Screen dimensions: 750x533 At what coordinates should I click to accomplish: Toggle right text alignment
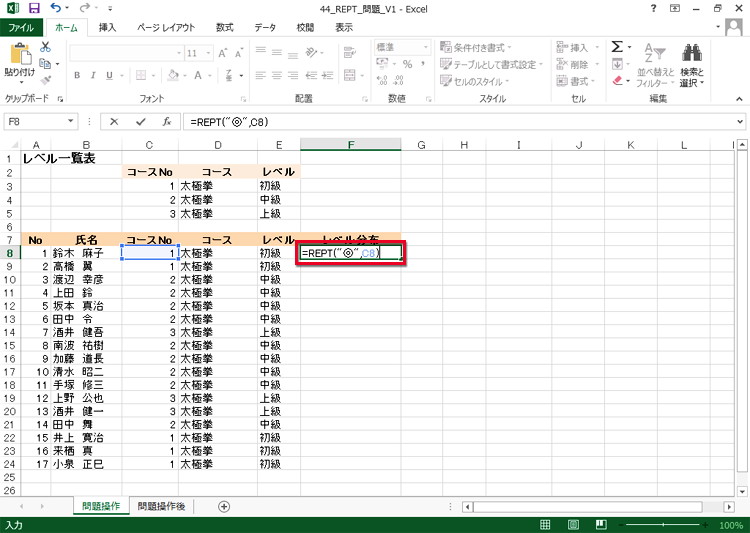click(x=293, y=75)
